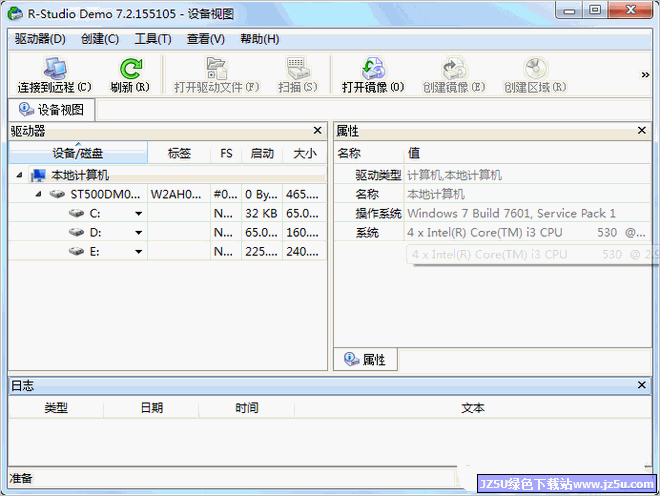This screenshot has width=660, height=496.
Task: Click the local computer (本地计算机) monitor icon
Action: tap(38, 175)
